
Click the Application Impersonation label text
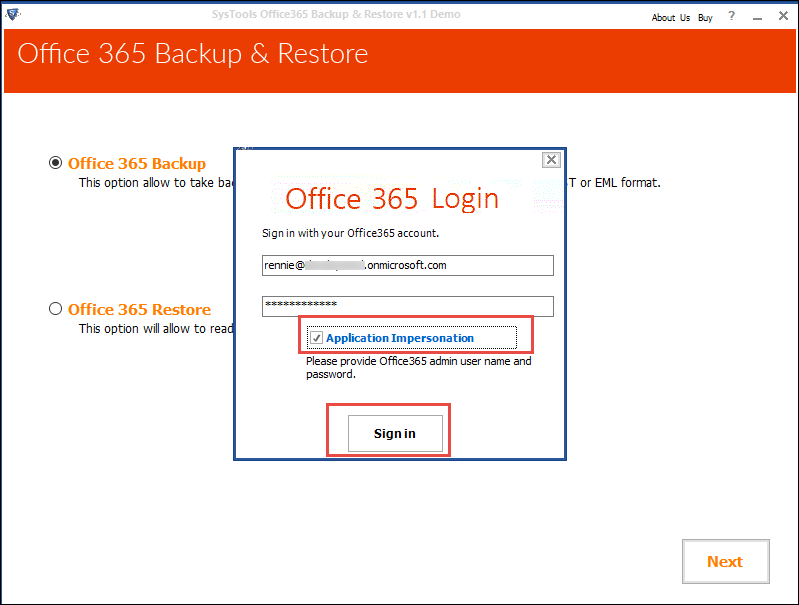400,338
